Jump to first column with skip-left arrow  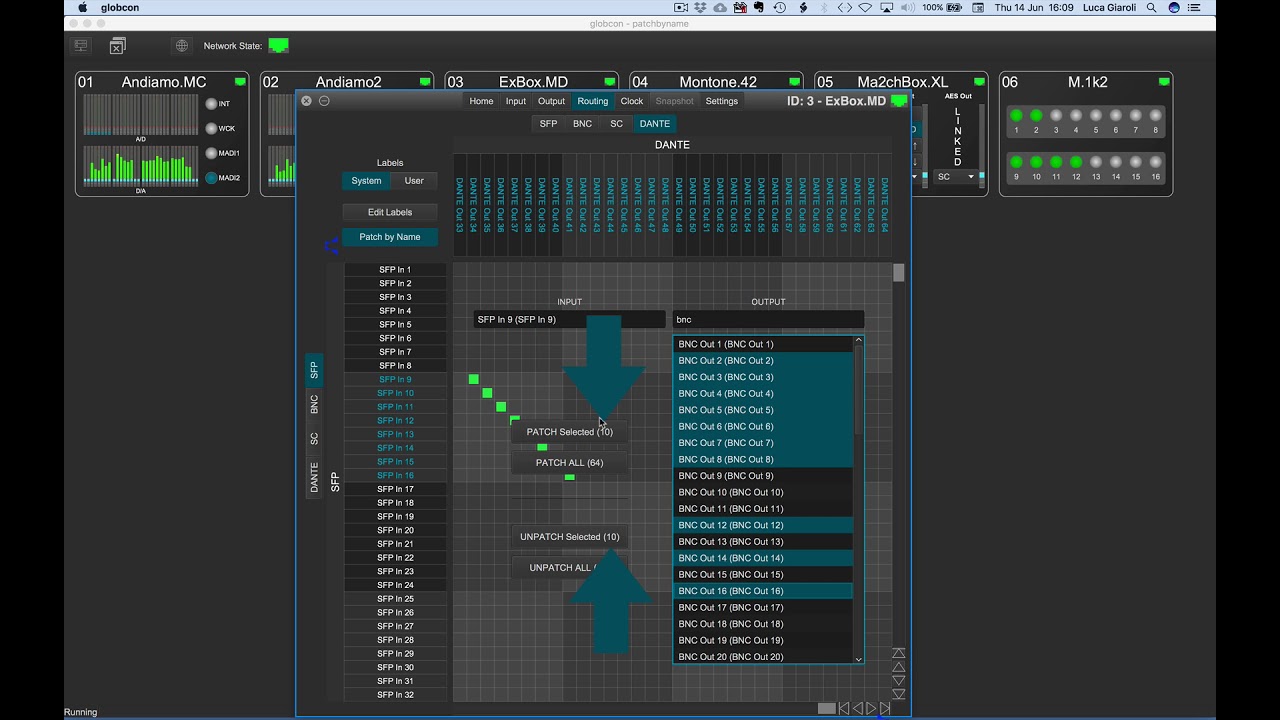pos(843,708)
